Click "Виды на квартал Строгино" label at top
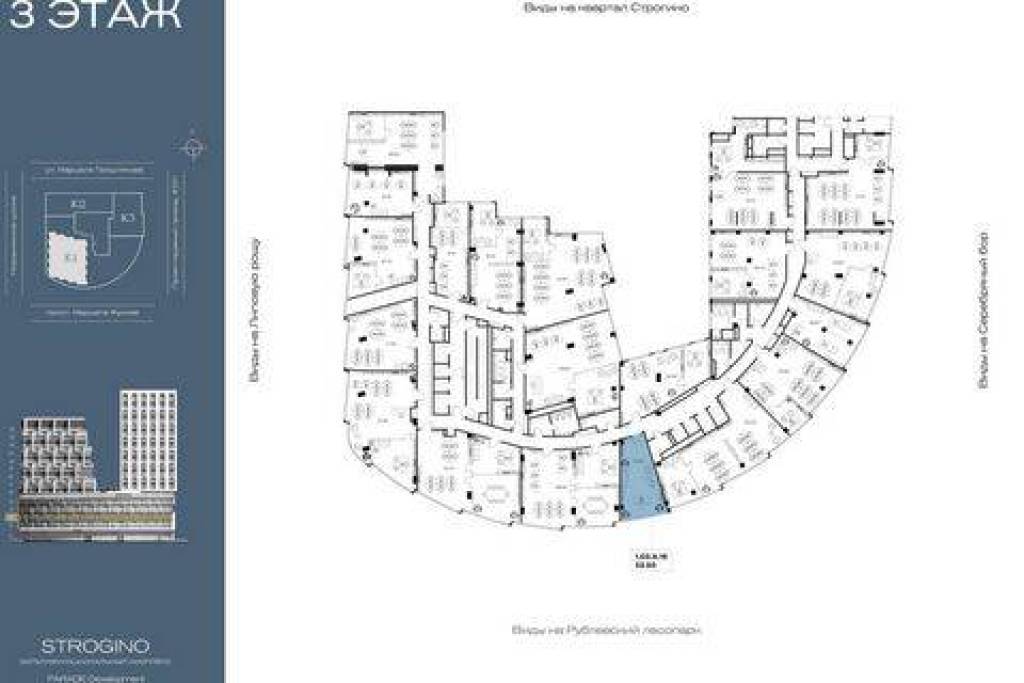 click(x=608, y=7)
